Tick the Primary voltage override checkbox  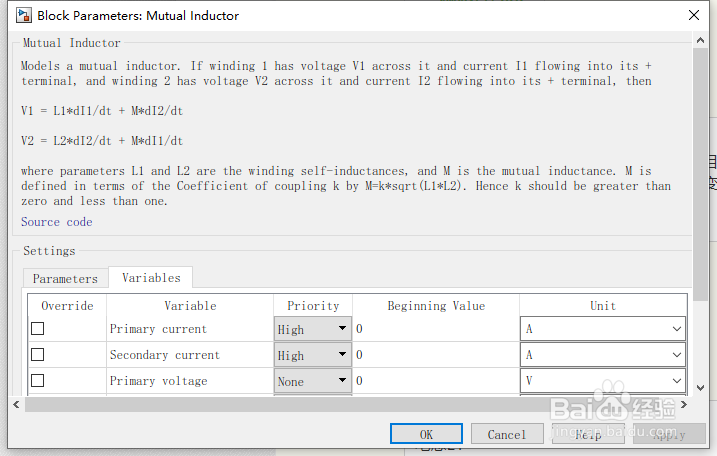pyautogui.click(x=37, y=381)
